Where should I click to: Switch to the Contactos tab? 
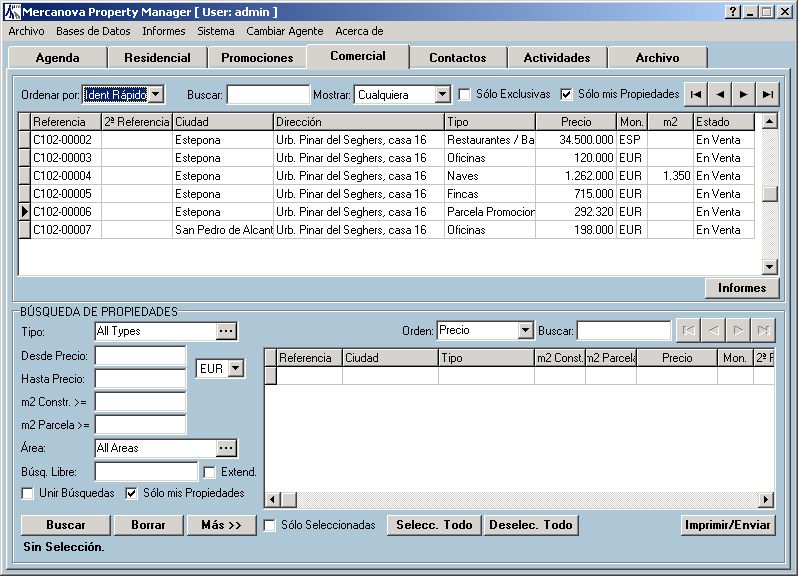click(458, 57)
